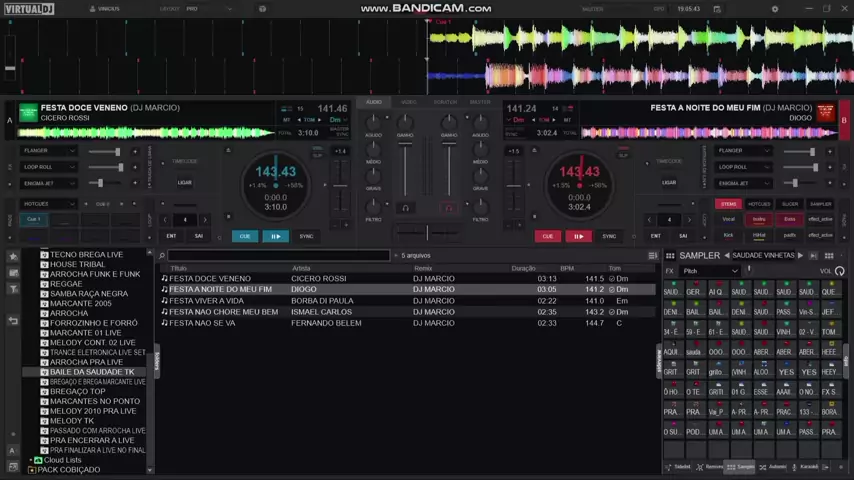Image resolution: width=854 pixels, height=480 pixels.
Task: Halve loop length with left deck's left arrow
Action: [164, 220]
